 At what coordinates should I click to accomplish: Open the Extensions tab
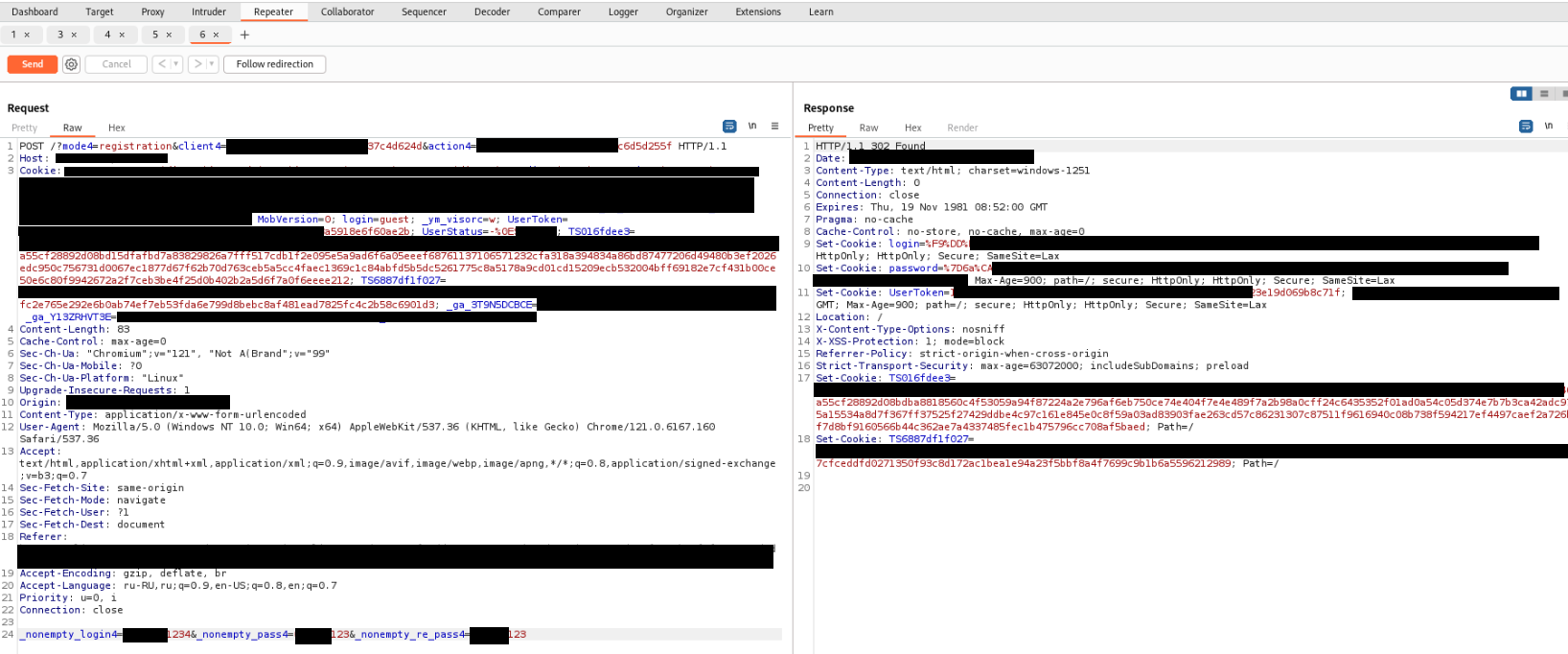[x=758, y=12]
